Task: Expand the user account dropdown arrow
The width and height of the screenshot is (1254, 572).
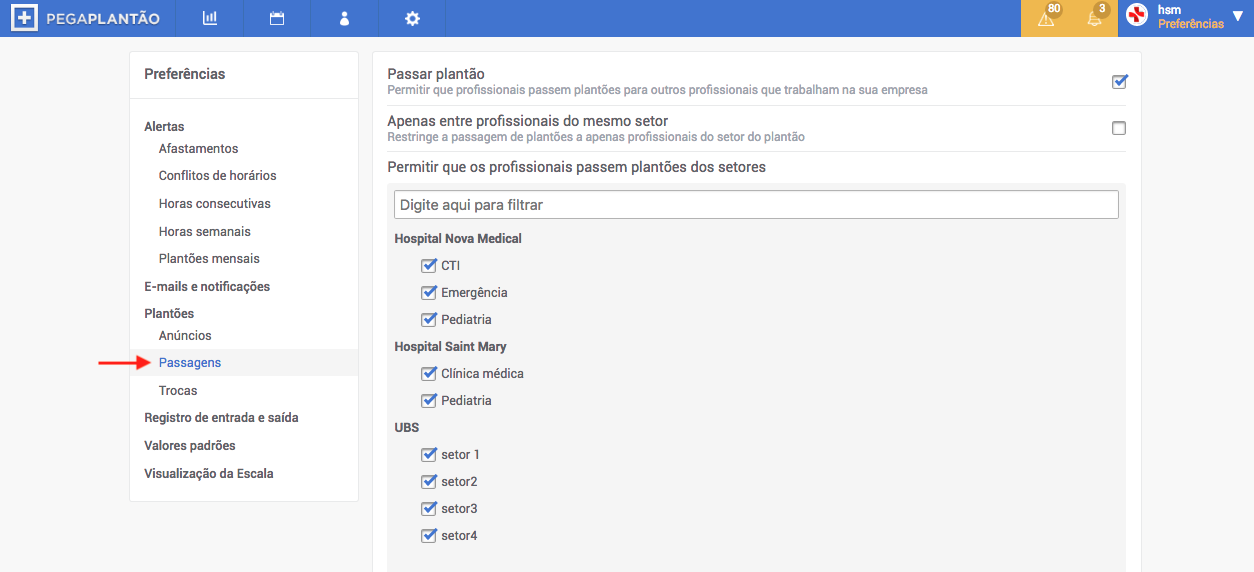Action: (1237, 16)
